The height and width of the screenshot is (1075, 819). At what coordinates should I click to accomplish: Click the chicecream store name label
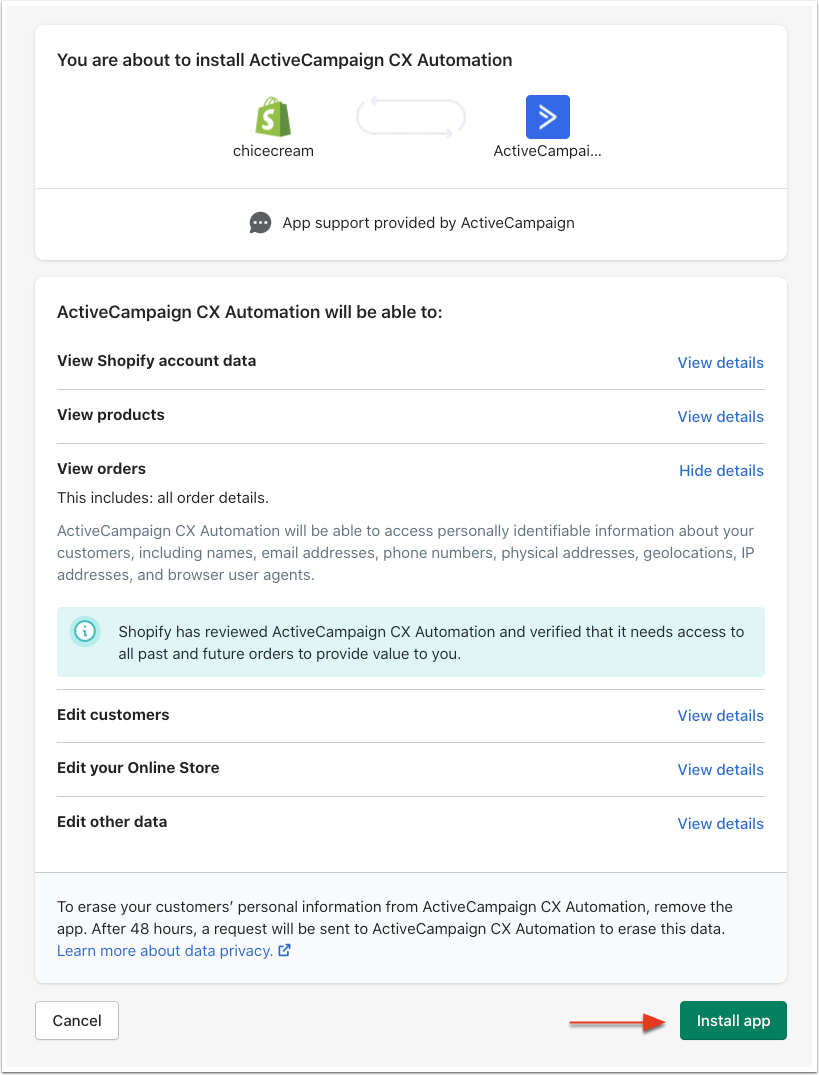coord(273,151)
